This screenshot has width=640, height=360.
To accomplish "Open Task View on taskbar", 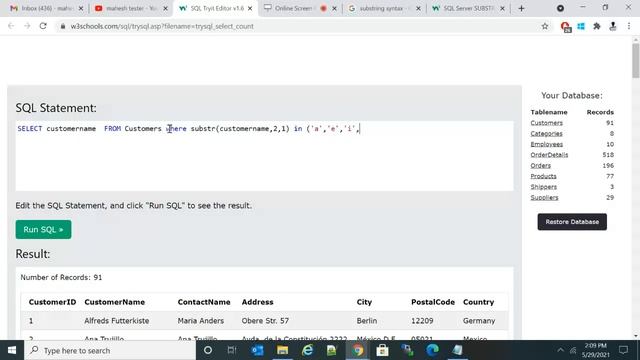I will point(232,350).
